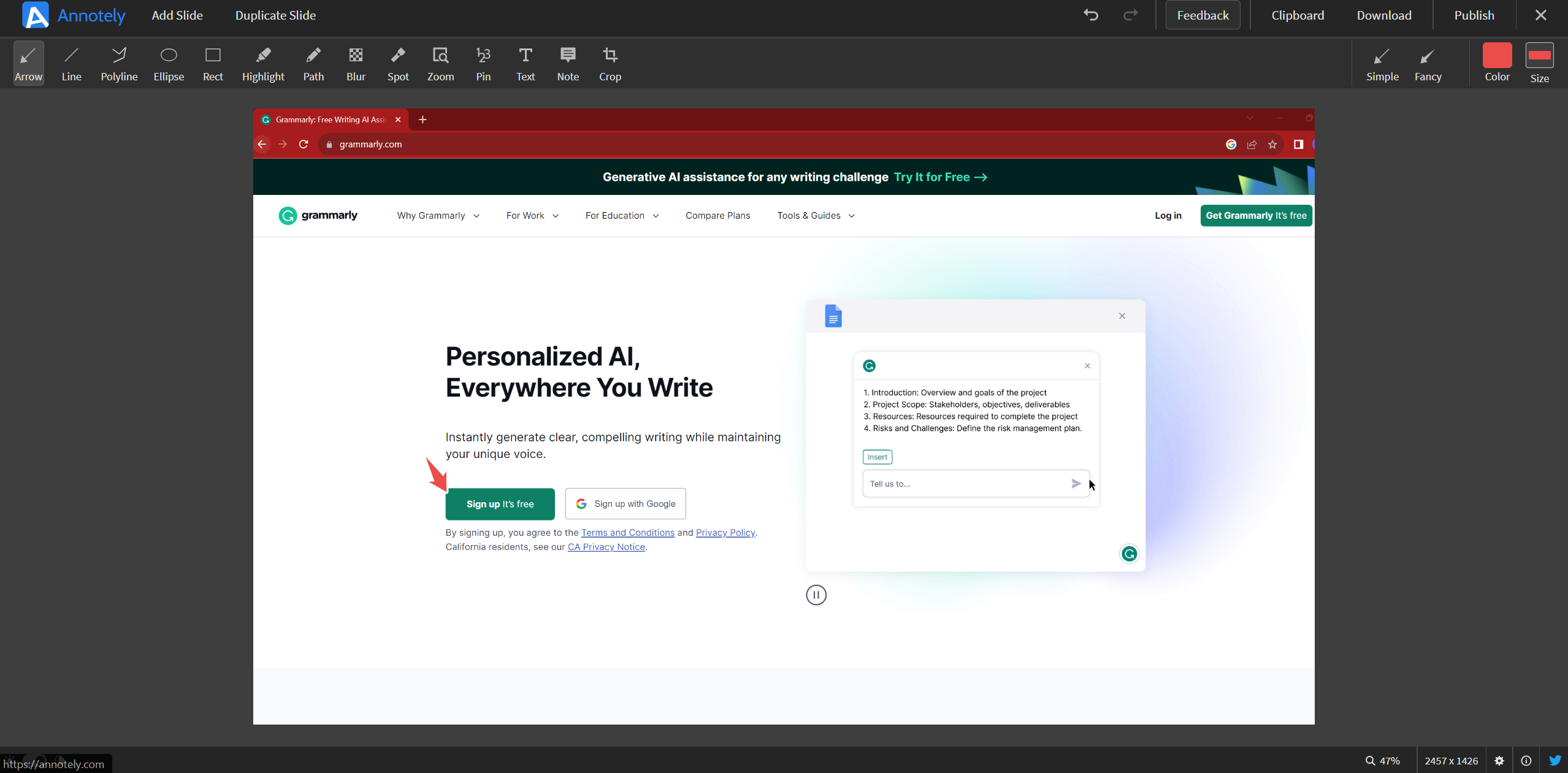The width and height of the screenshot is (1568, 773).
Task: Open the Feedback button
Action: pyautogui.click(x=1203, y=15)
